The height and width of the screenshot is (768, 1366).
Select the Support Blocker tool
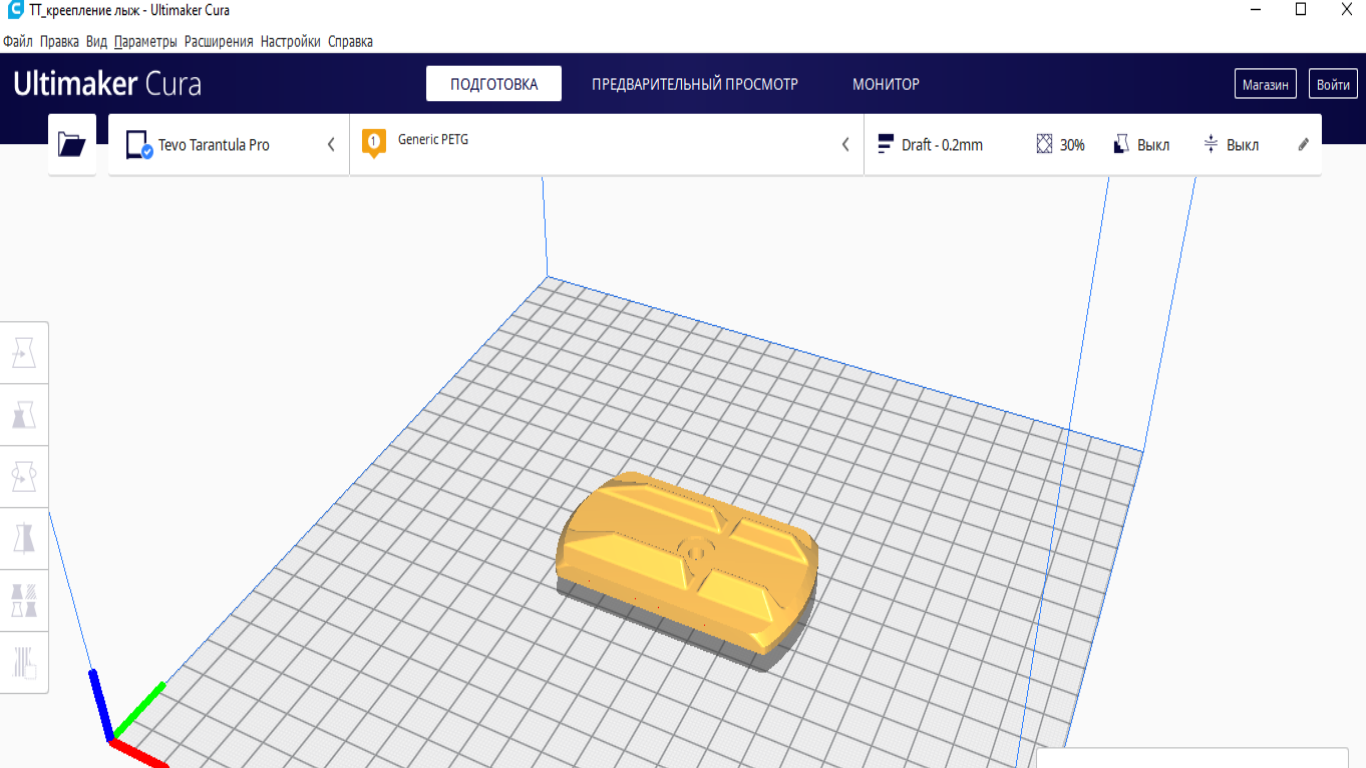[x=24, y=662]
